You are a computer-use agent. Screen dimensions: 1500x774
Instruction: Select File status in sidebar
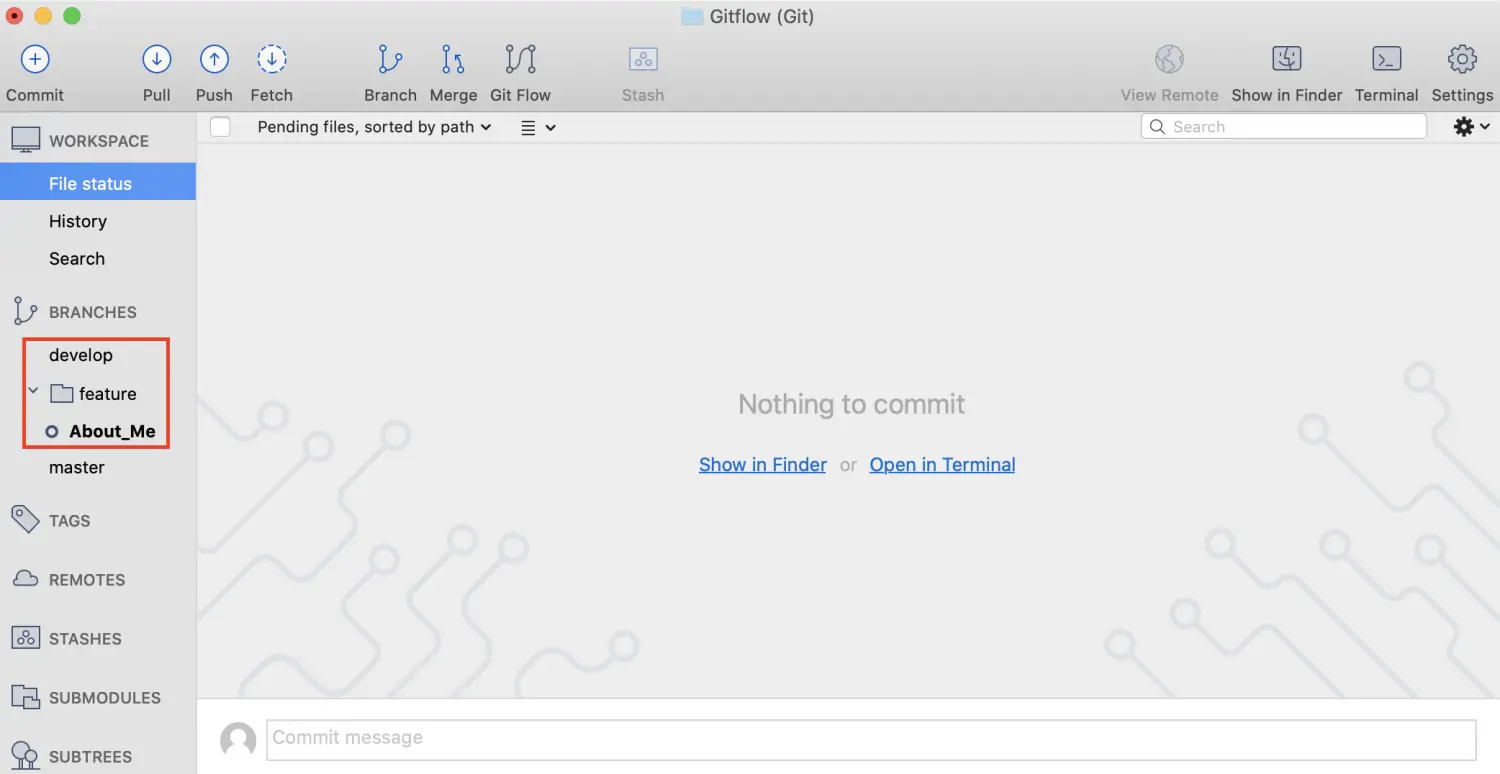click(x=98, y=183)
